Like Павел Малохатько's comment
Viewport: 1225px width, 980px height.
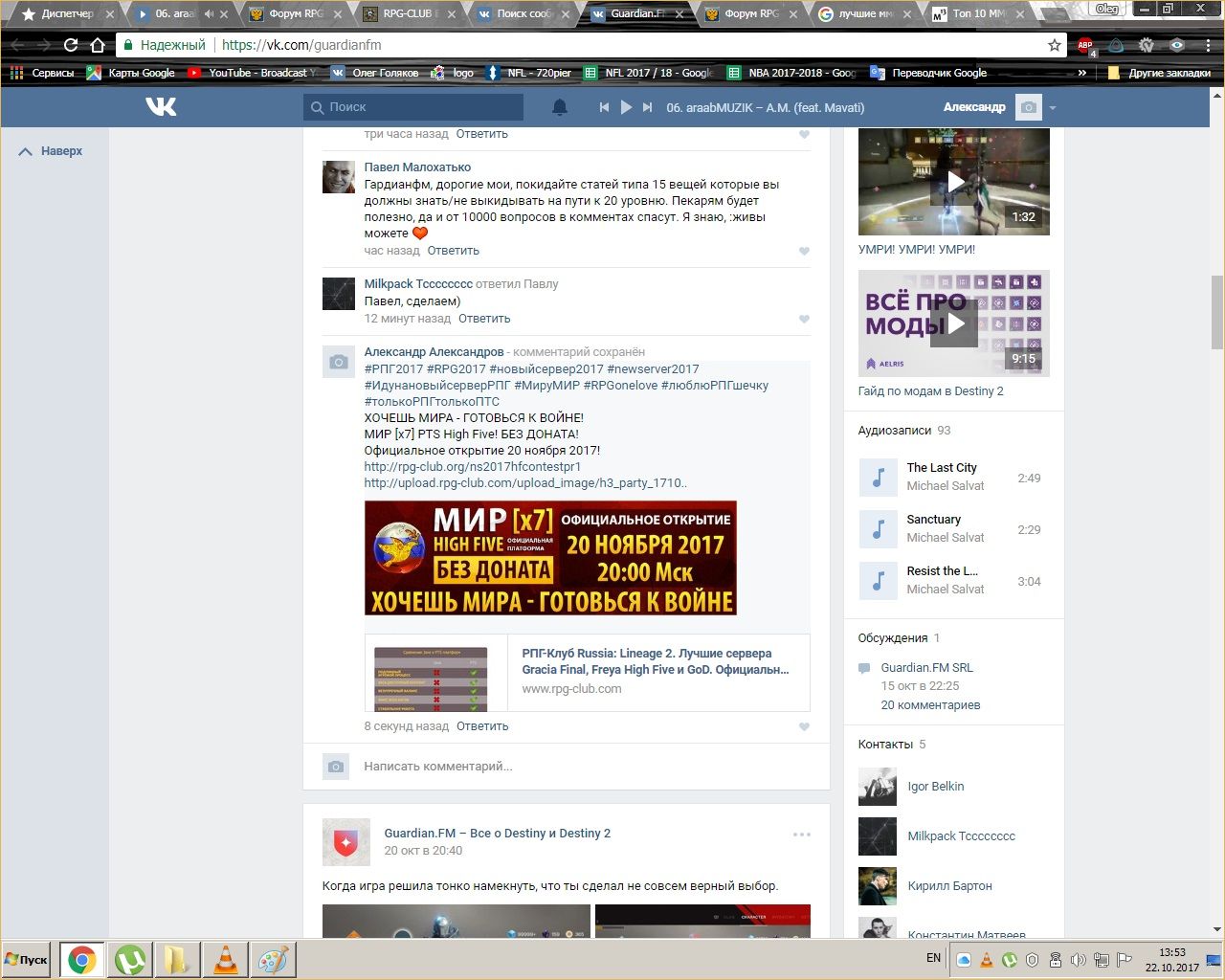click(804, 251)
